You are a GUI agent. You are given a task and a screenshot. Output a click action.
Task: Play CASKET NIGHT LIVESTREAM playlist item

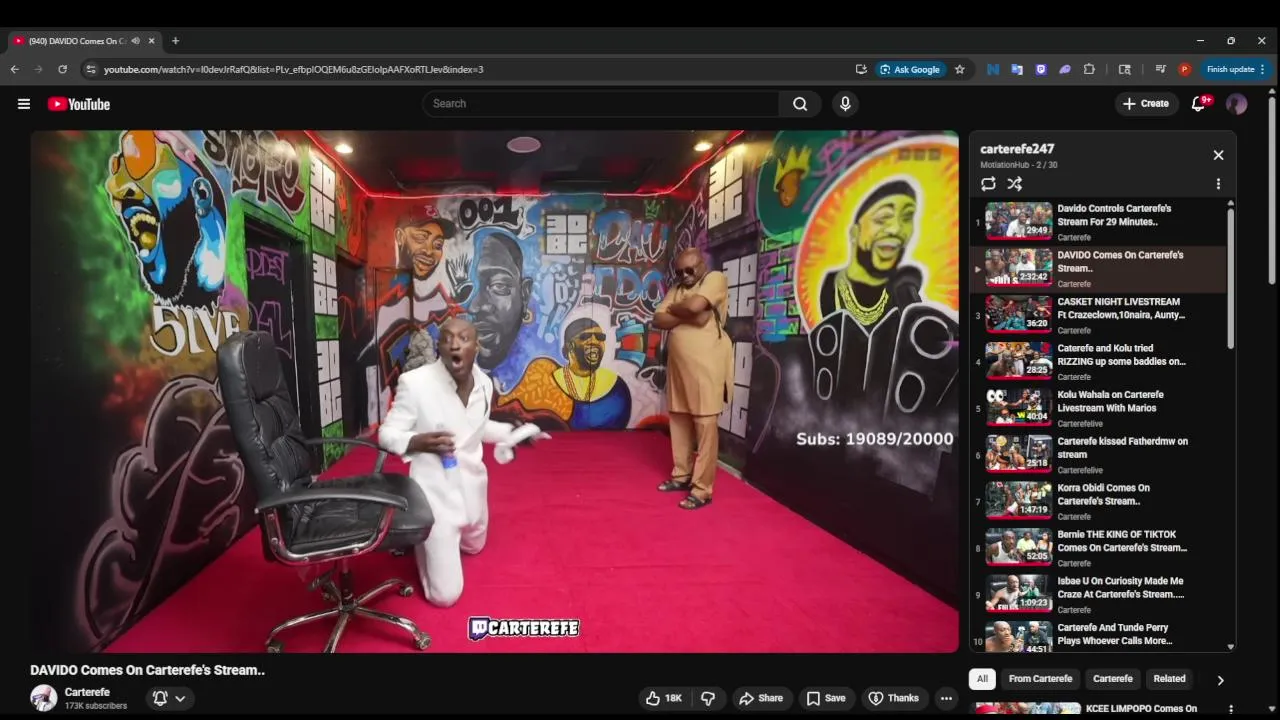click(x=1097, y=315)
